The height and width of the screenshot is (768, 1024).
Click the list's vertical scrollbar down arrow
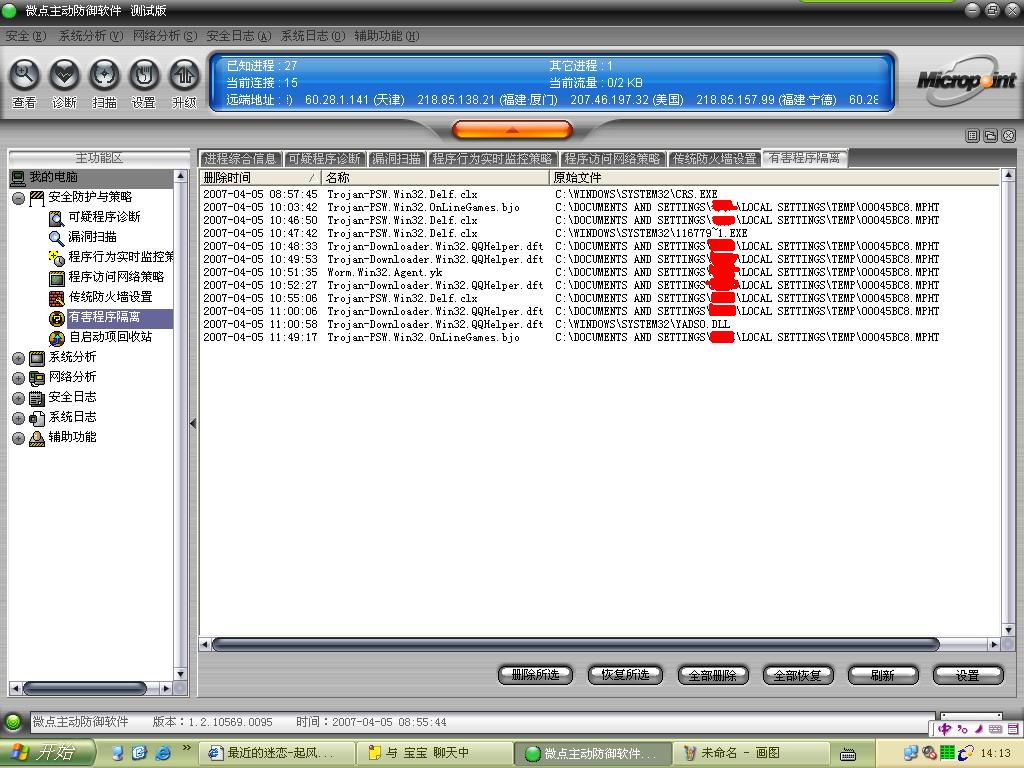point(1008,630)
